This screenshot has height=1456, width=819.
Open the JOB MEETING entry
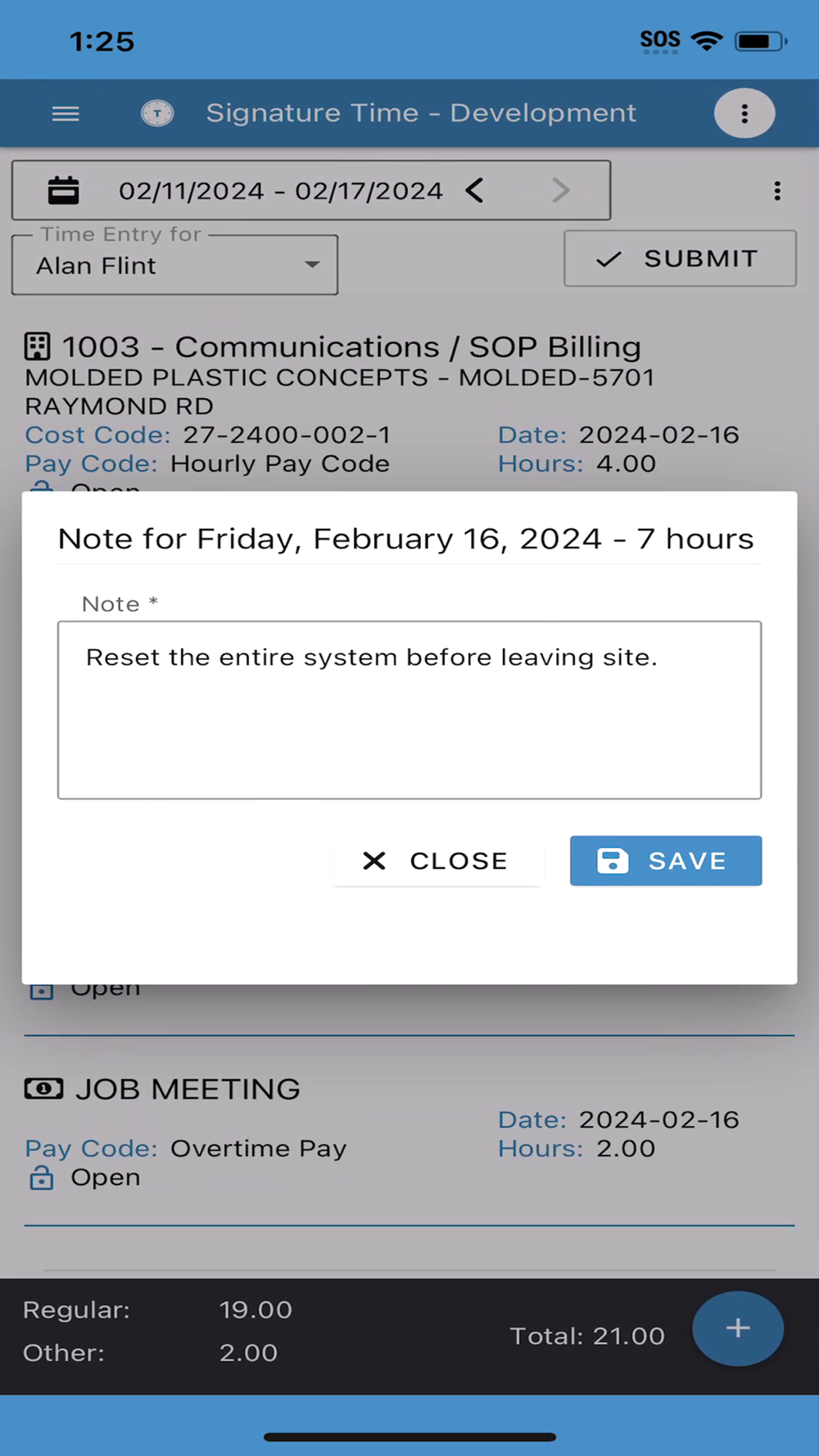(188, 1089)
